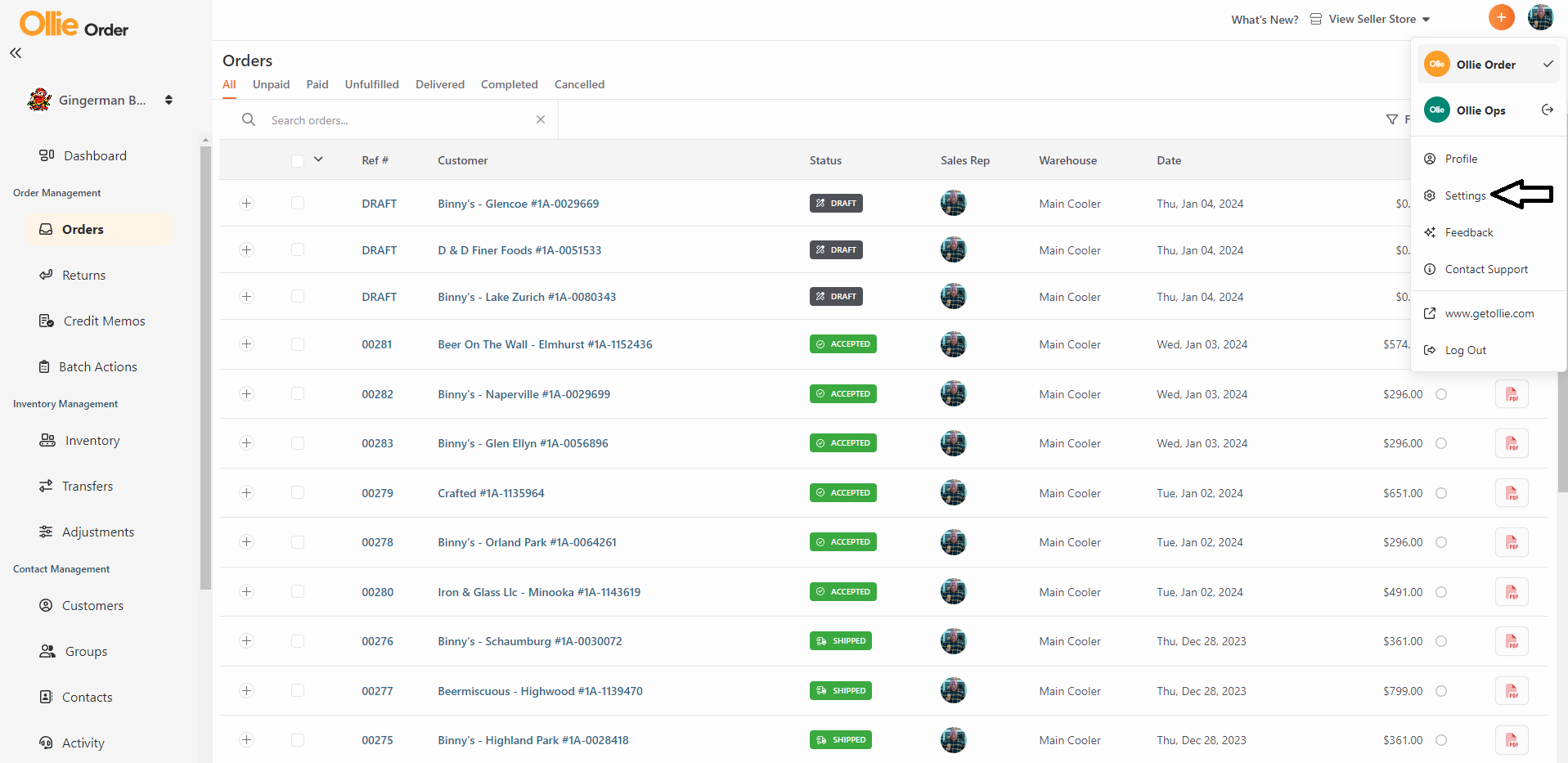Download PDF for order 00279

click(1512, 493)
